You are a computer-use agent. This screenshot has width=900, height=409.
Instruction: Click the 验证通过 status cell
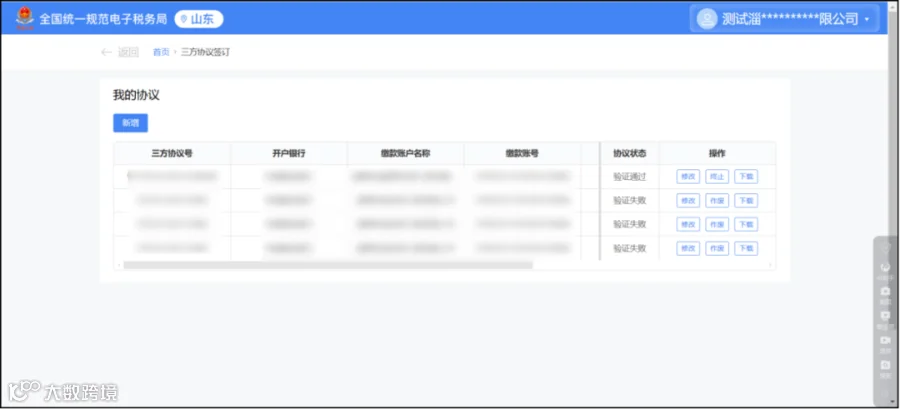630,177
